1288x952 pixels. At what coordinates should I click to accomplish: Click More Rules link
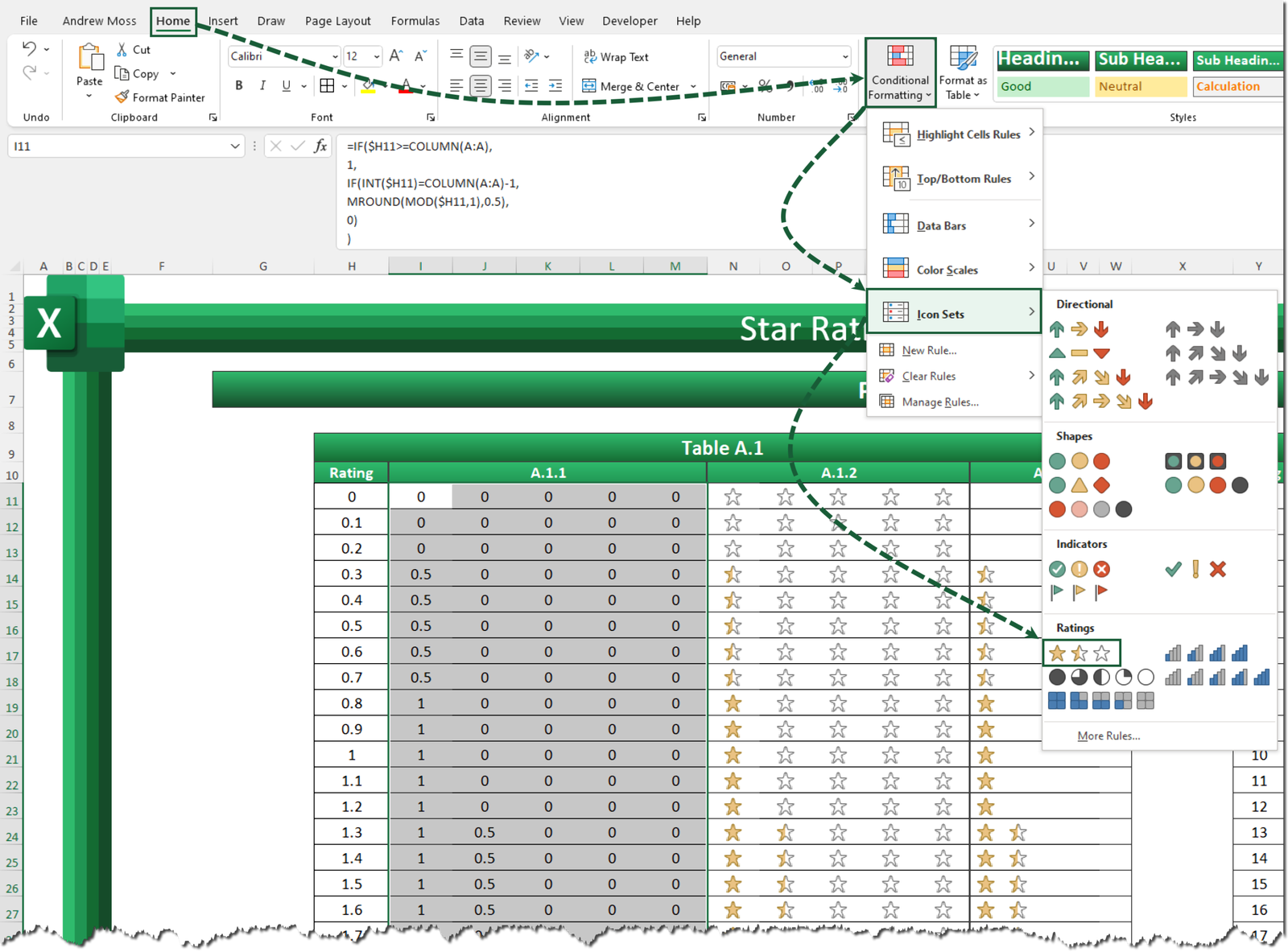point(1108,736)
